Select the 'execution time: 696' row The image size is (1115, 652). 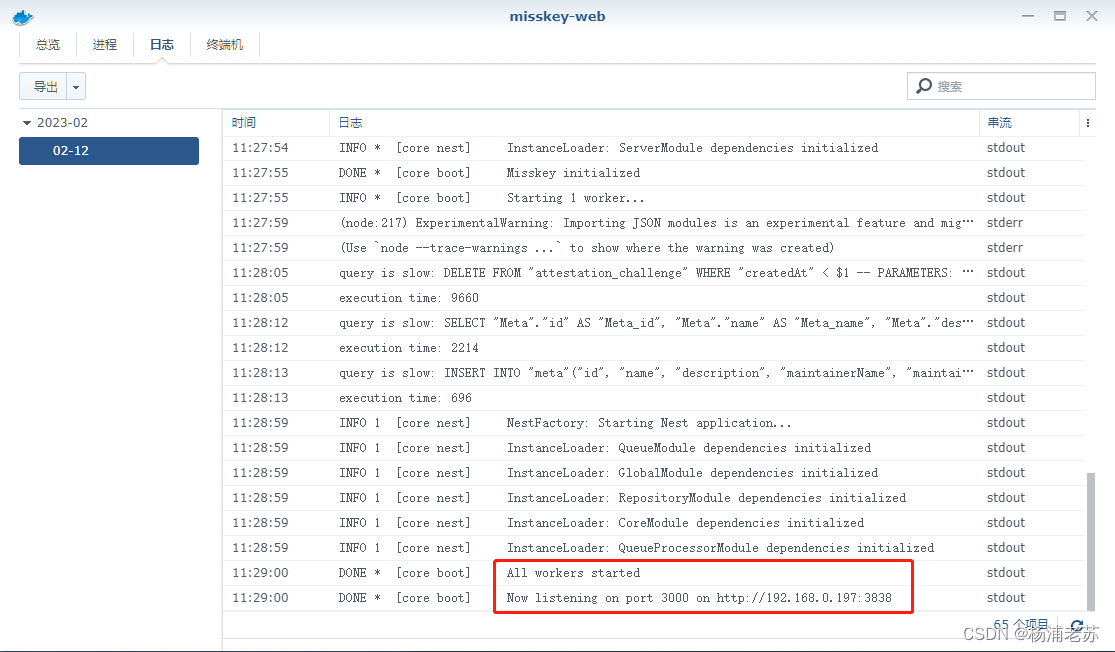point(654,397)
